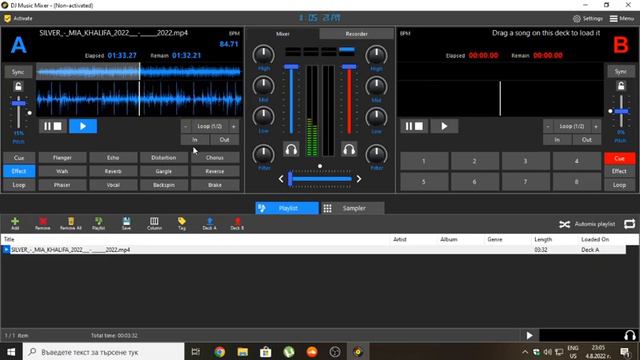Click the Add track toolbar icon
The height and width of the screenshot is (360, 640).
[x=15, y=223]
